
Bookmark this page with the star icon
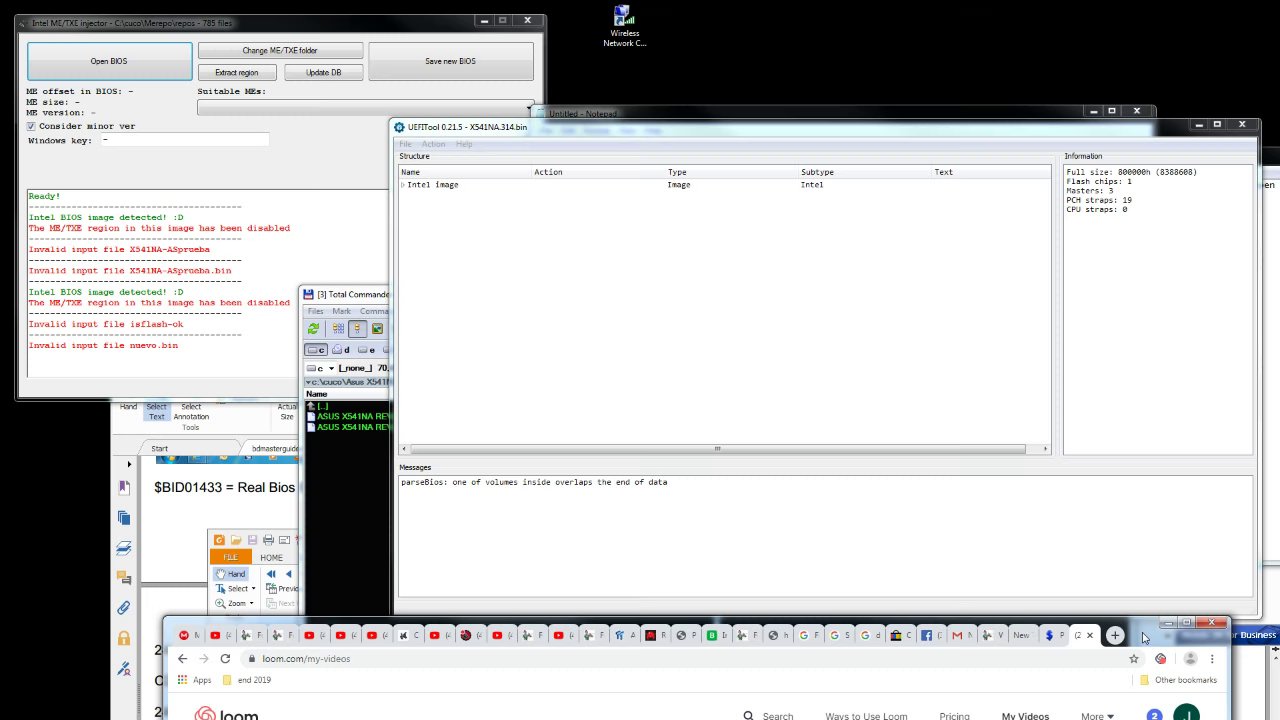[1134, 659]
